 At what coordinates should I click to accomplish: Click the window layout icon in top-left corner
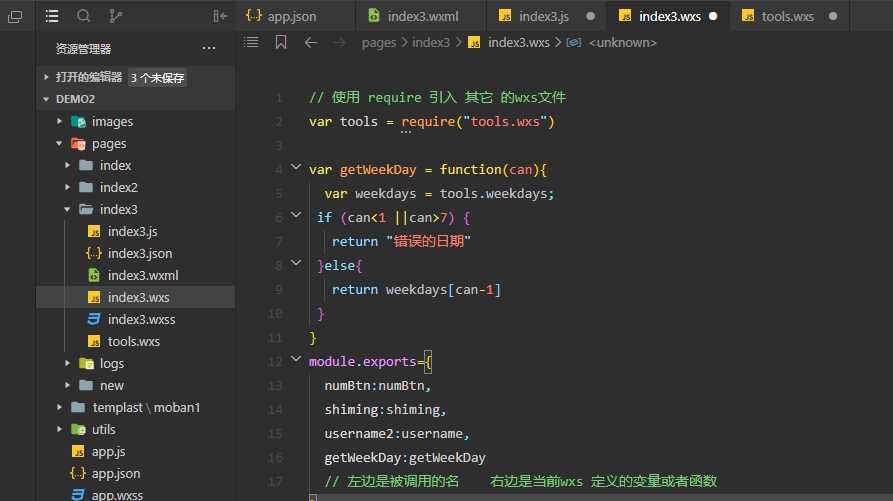tap(15, 17)
